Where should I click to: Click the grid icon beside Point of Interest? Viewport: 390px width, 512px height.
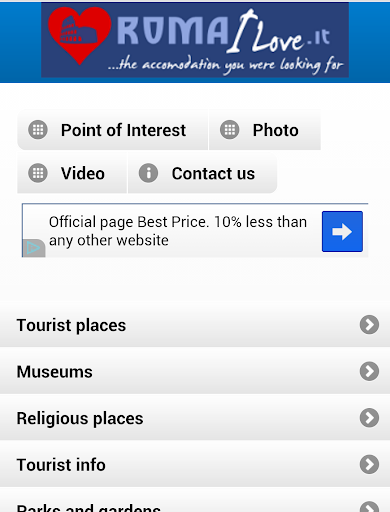click(38, 129)
